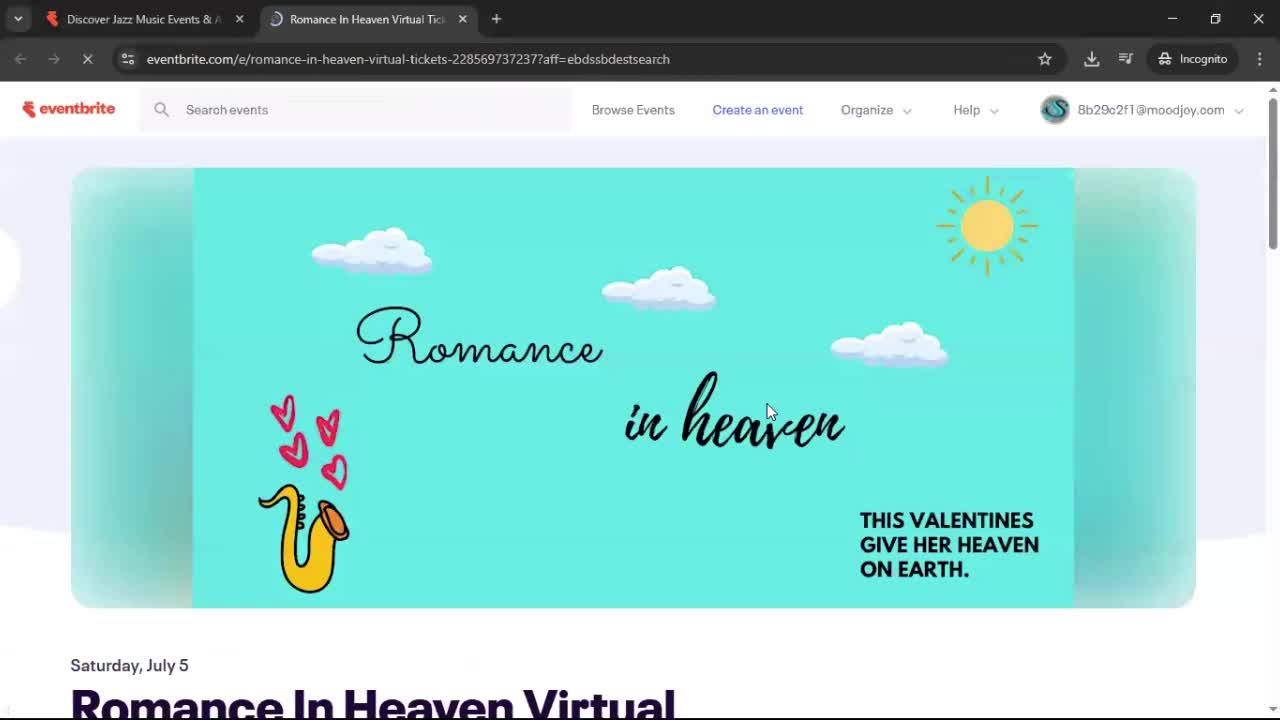
Task: Restore down the browser window
Action: [1215, 19]
